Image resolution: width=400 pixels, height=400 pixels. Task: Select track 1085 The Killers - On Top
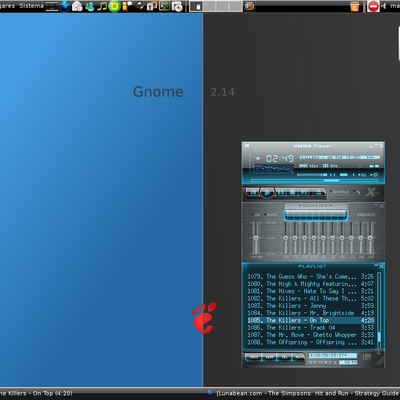[x=310, y=320]
